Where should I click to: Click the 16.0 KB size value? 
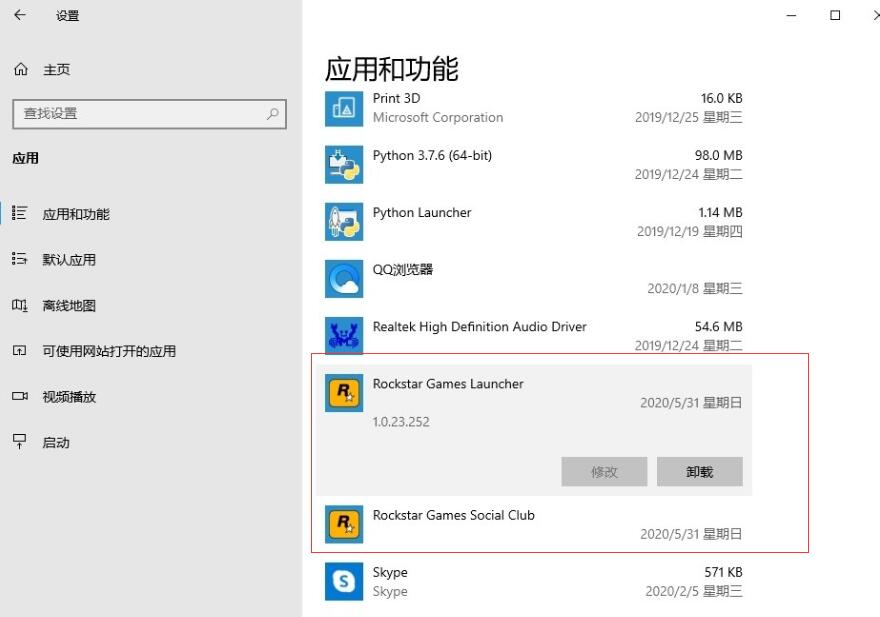tap(721, 98)
